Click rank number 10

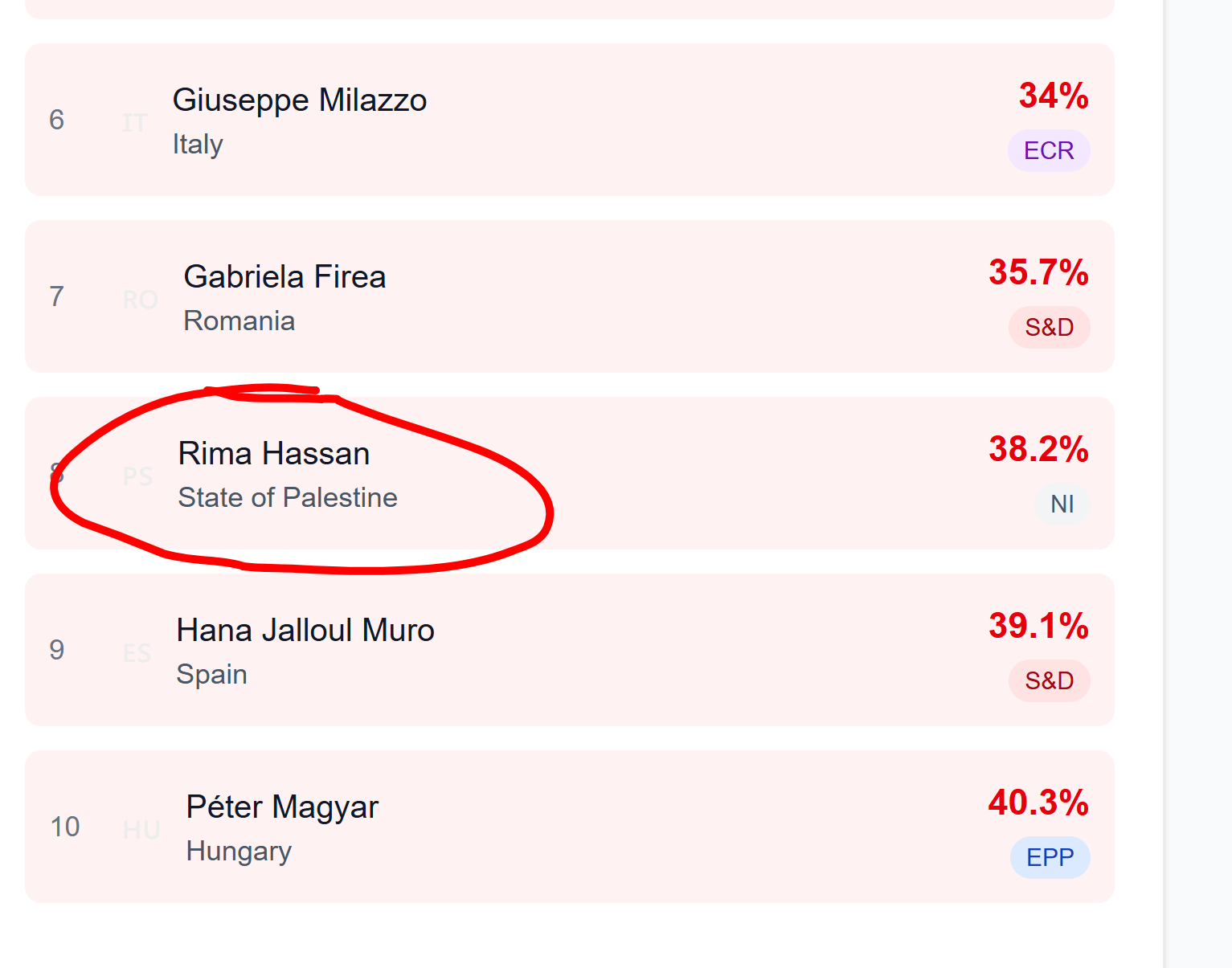click(x=65, y=827)
